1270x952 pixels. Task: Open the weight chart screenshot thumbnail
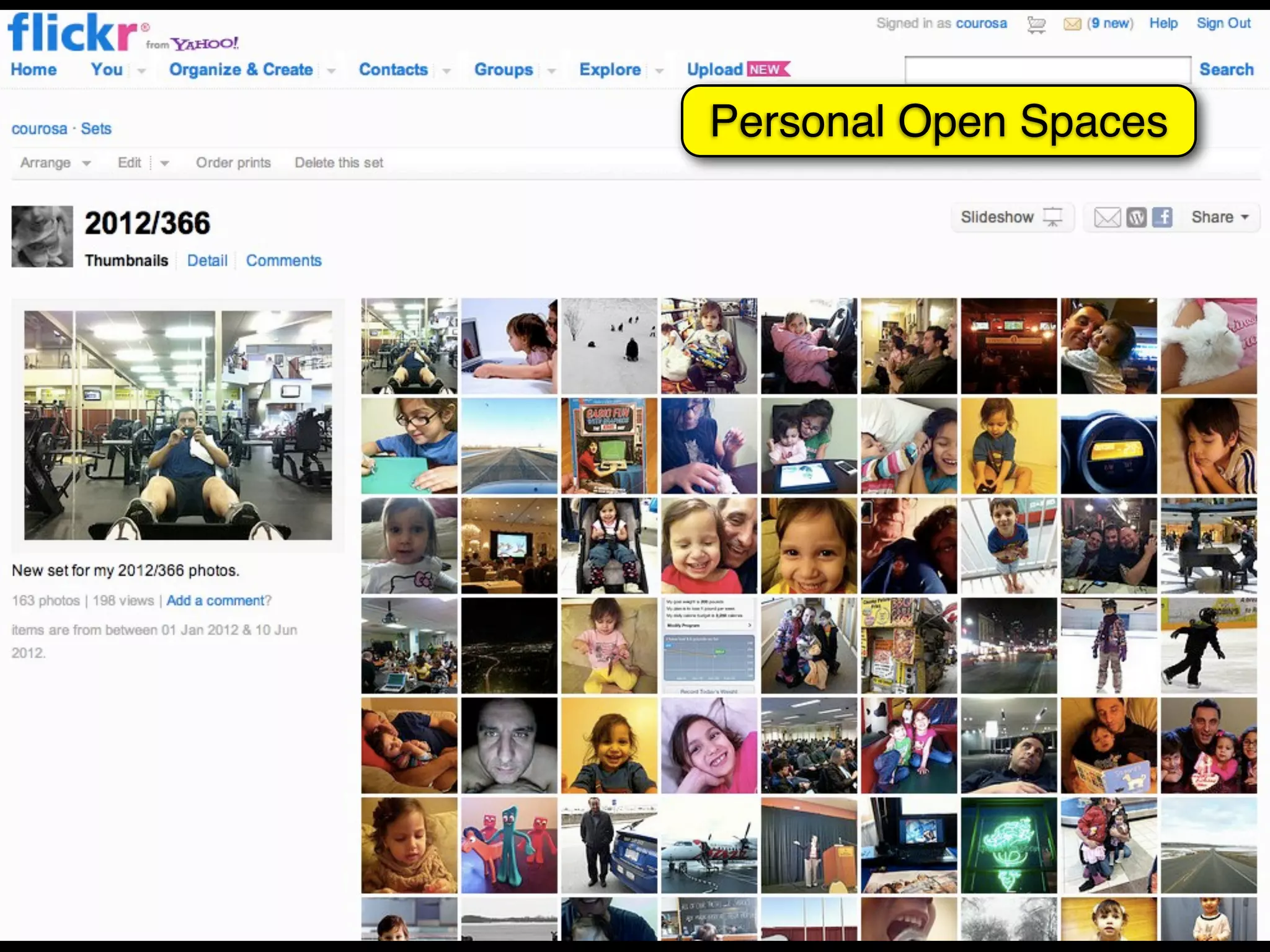coord(709,645)
